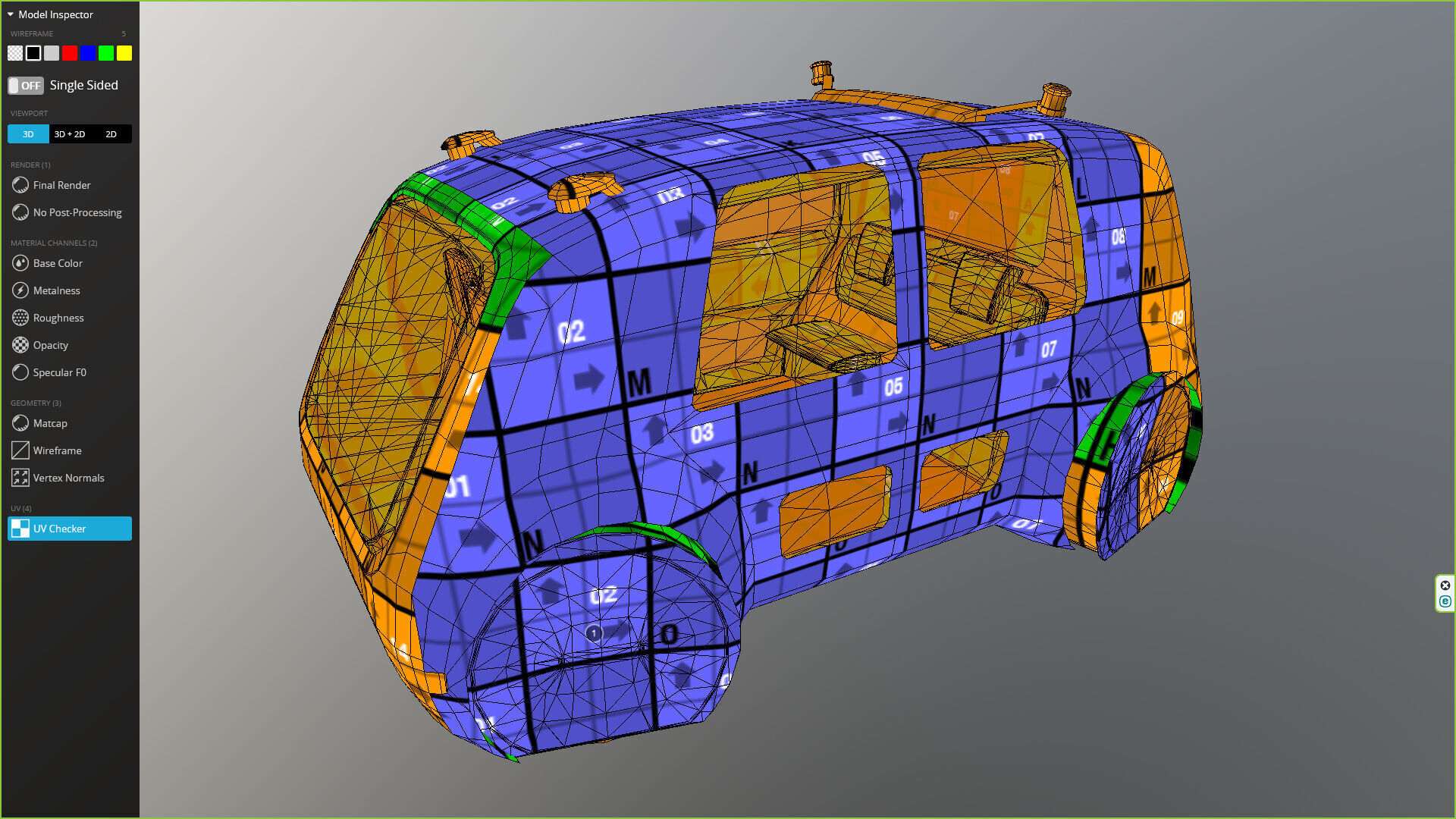Click annotation marker 1 on the wheel

[594, 633]
